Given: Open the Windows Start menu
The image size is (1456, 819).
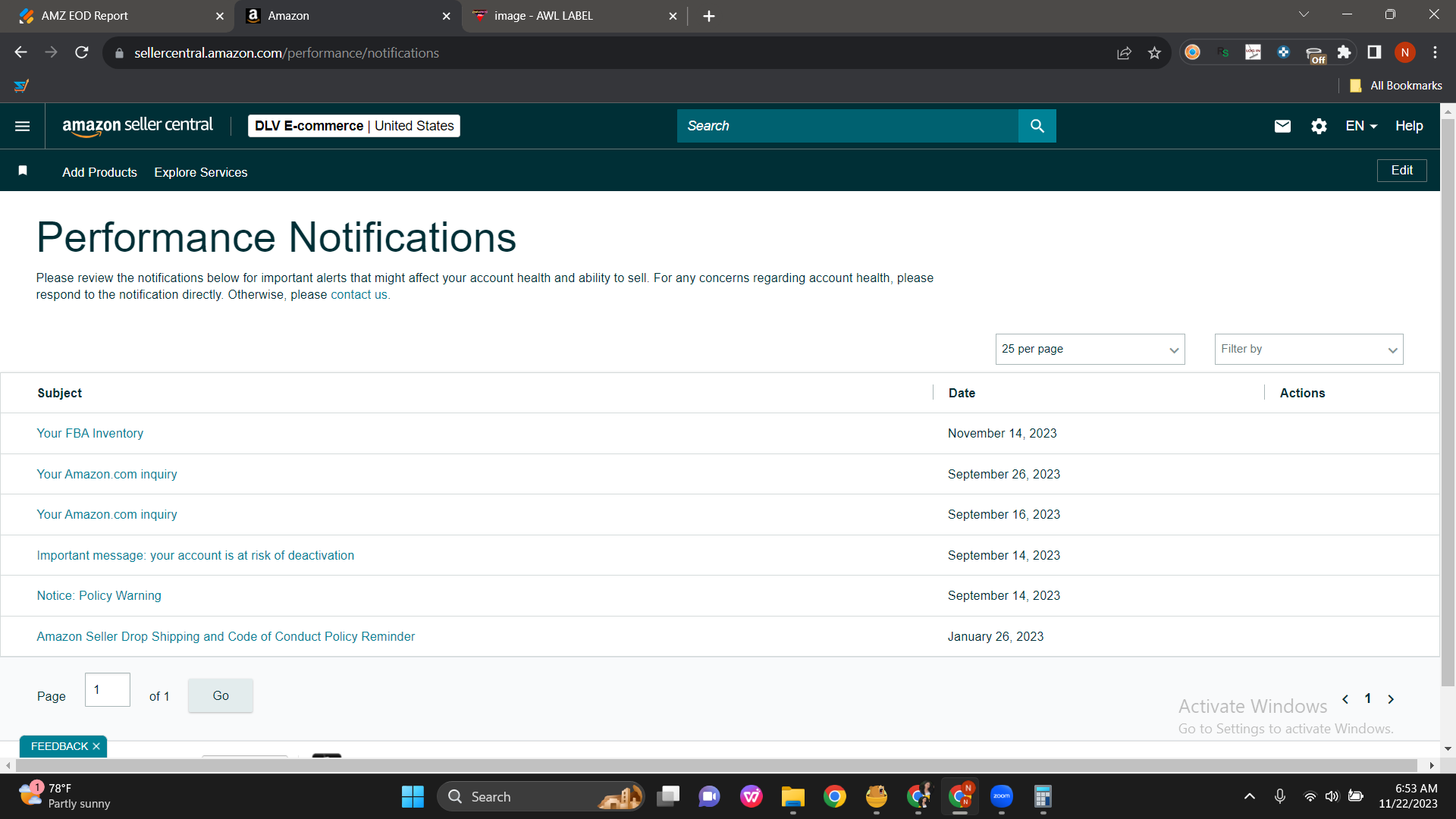Looking at the screenshot, I should point(413,796).
